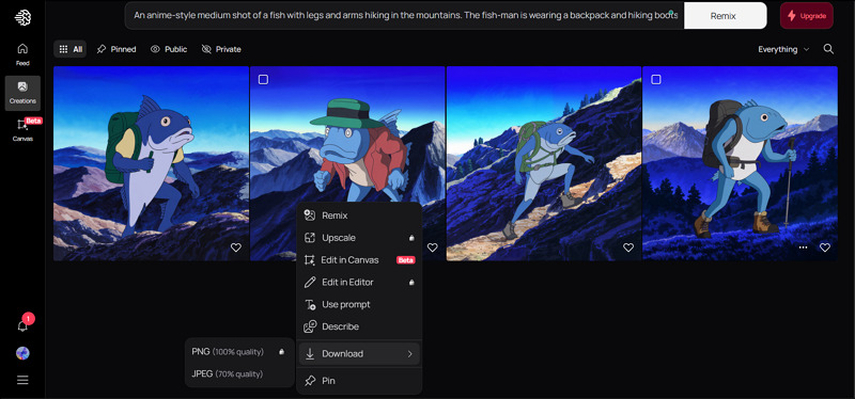The width and height of the screenshot is (855, 399).
Task: Click the red Upgrade button
Action: [806, 16]
